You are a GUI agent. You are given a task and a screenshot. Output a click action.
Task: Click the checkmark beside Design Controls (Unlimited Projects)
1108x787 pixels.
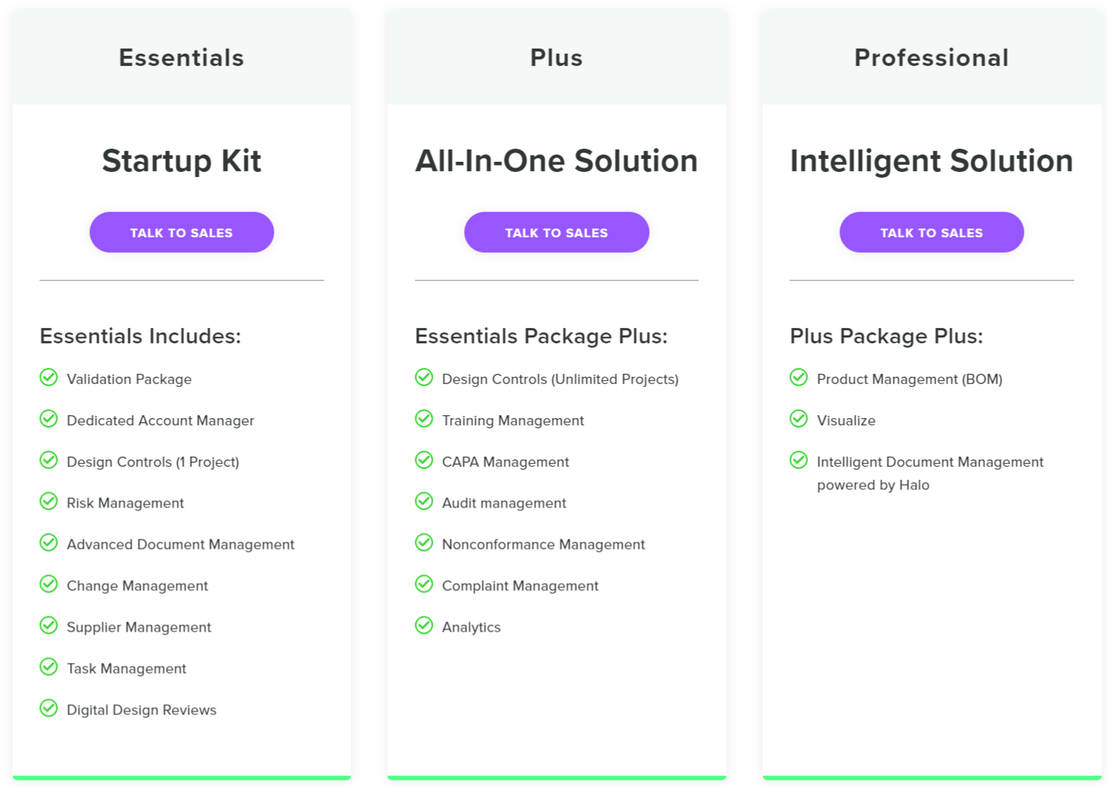pyautogui.click(x=424, y=378)
